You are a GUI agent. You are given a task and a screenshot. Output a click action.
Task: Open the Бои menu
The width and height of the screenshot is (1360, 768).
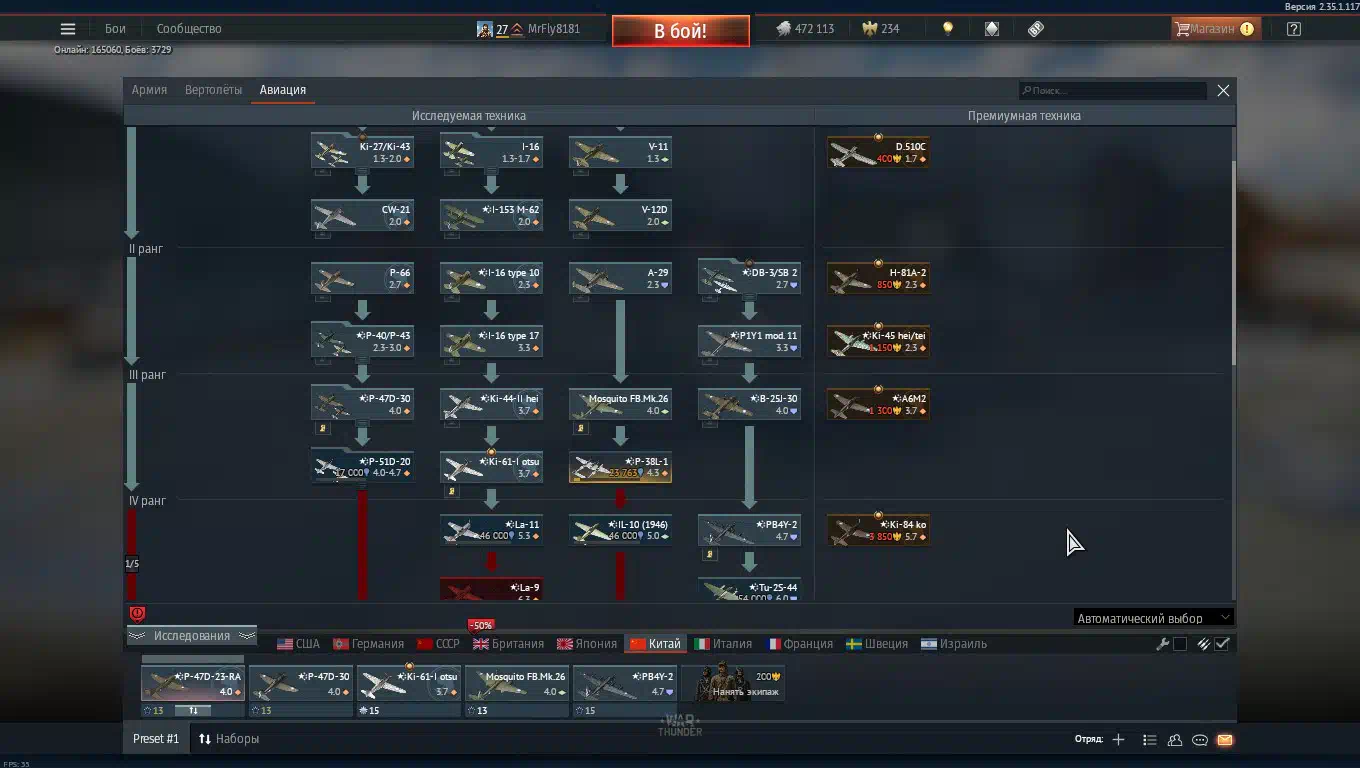(115, 29)
